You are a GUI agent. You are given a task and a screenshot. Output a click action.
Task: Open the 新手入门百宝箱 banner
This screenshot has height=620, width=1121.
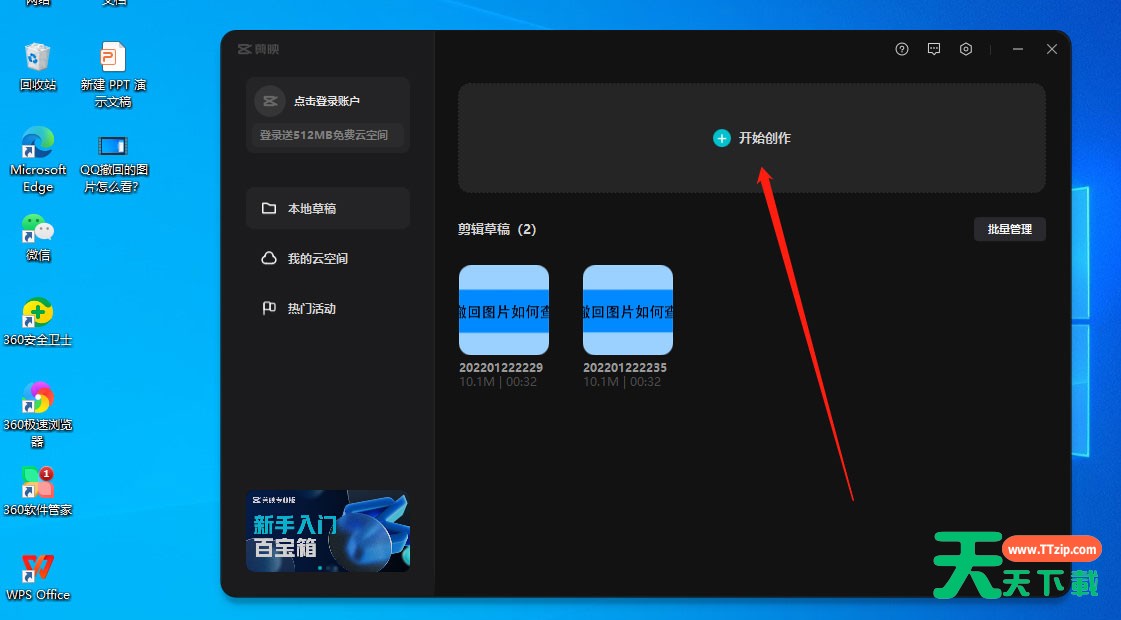(x=328, y=531)
